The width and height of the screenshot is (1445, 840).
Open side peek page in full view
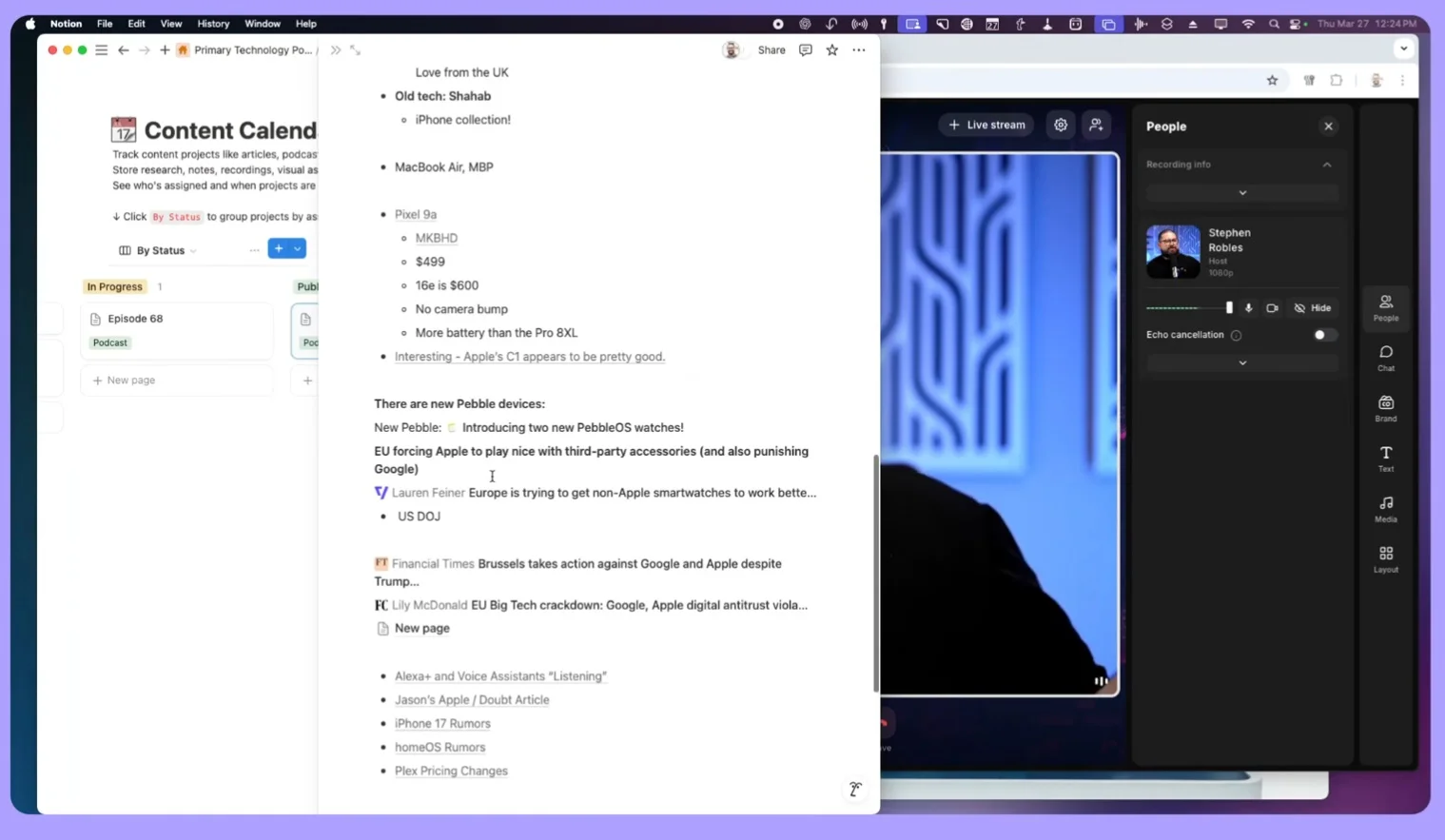click(x=356, y=50)
